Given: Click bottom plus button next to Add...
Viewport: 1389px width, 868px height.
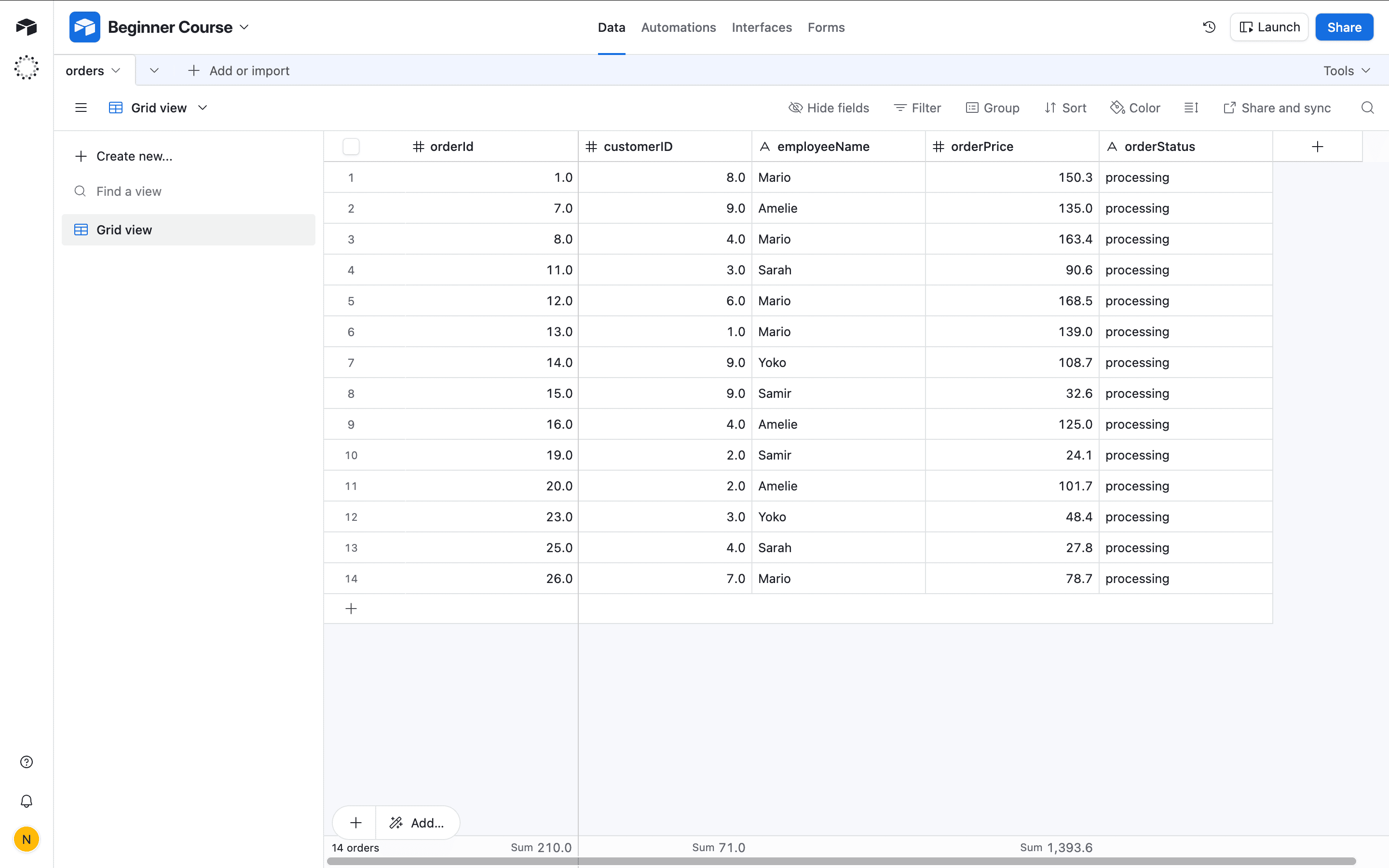Looking at the screenshot, I should (355, 823).
